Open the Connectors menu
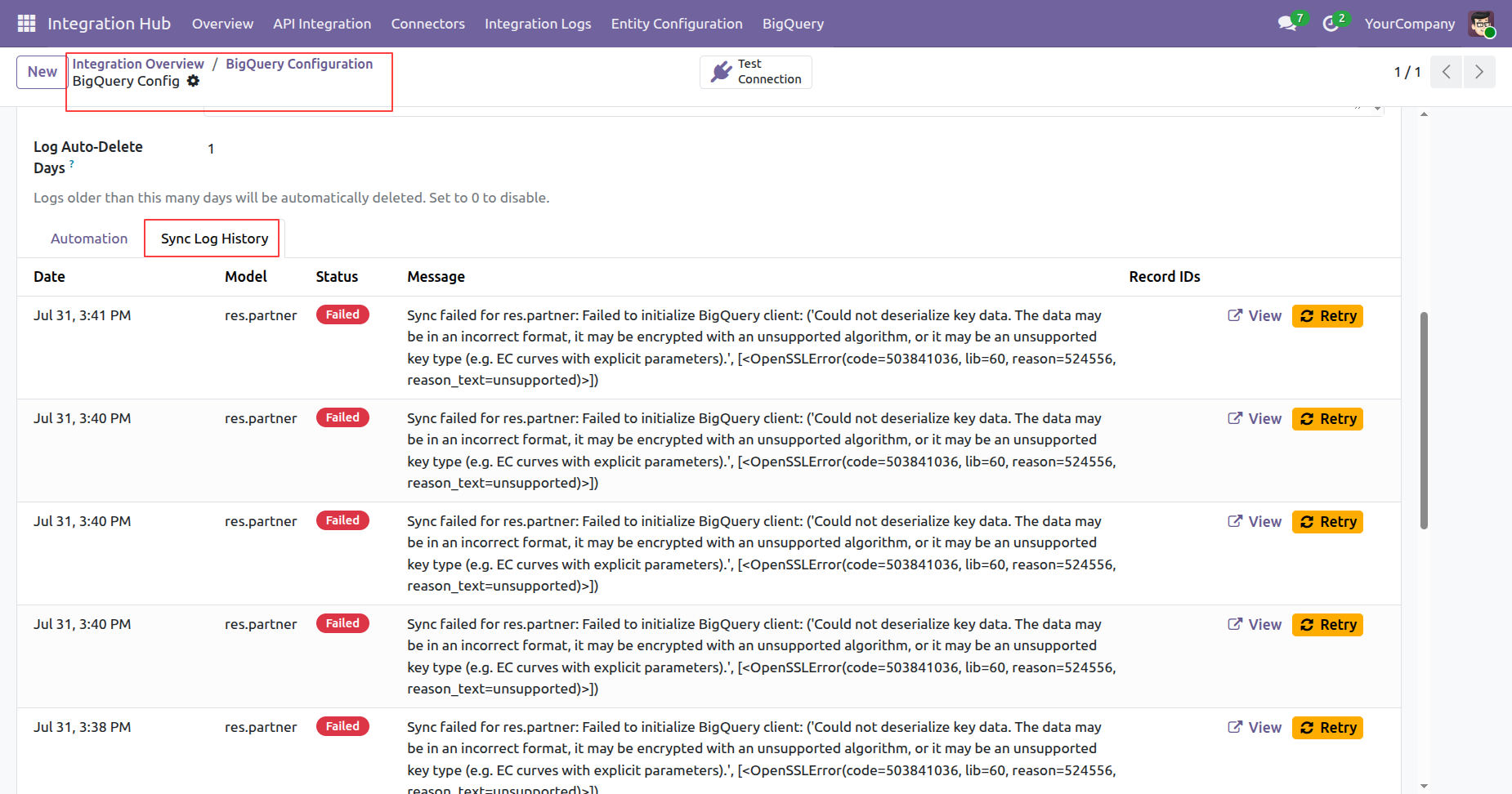 [428, 24]
